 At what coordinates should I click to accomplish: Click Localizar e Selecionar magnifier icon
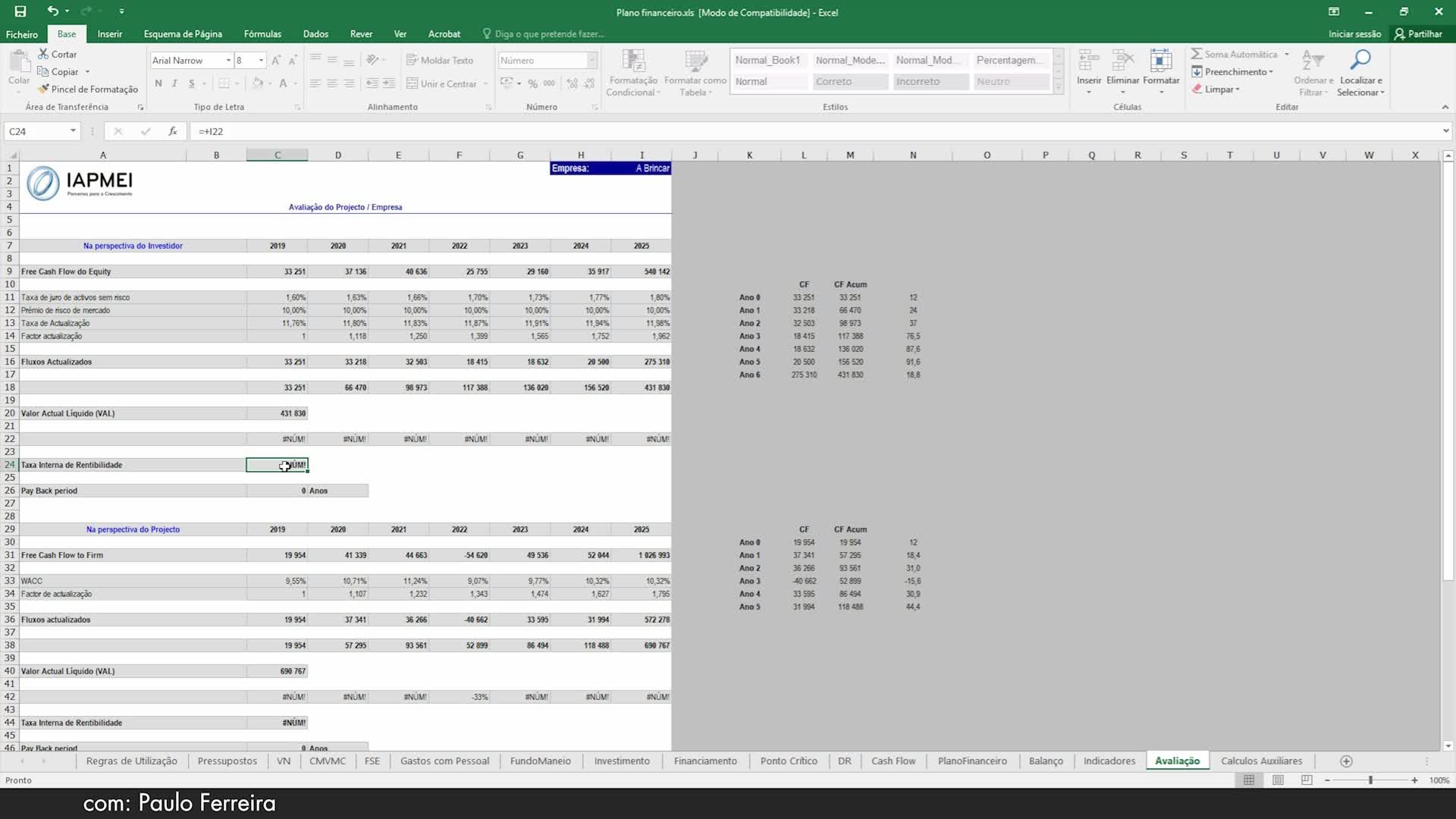point(1360,61)
